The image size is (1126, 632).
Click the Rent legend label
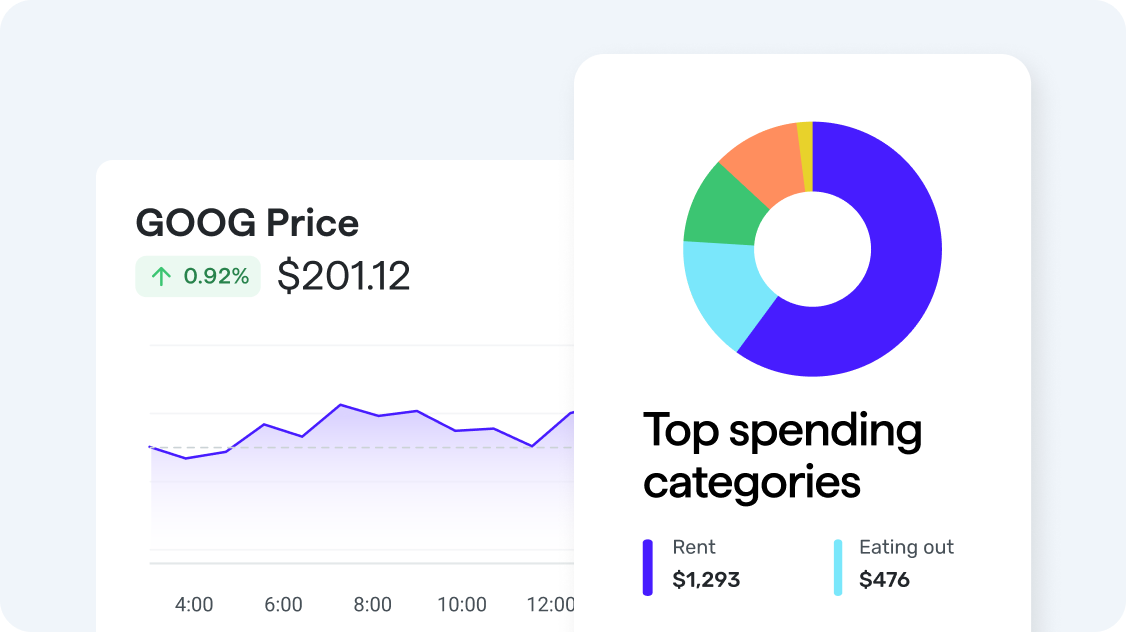pyautogui.click(x=694, y=547)
